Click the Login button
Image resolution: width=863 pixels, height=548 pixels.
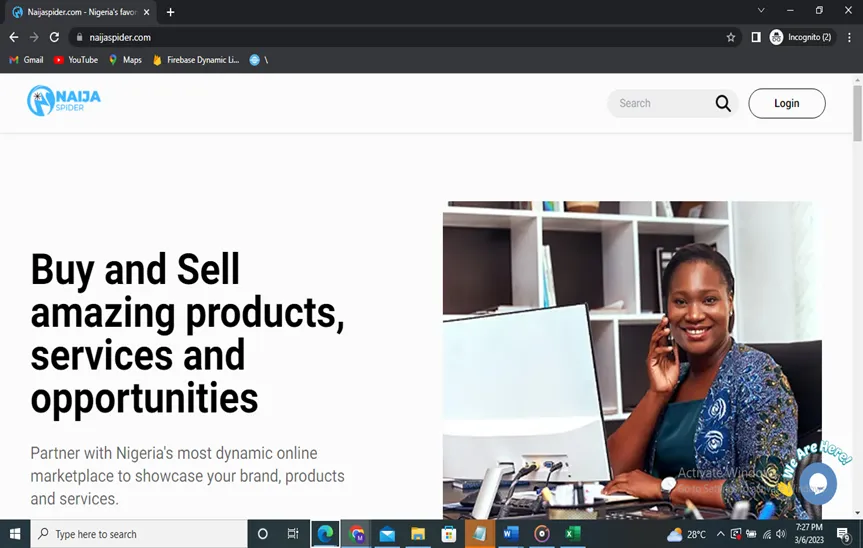click(x=786, y=103)
